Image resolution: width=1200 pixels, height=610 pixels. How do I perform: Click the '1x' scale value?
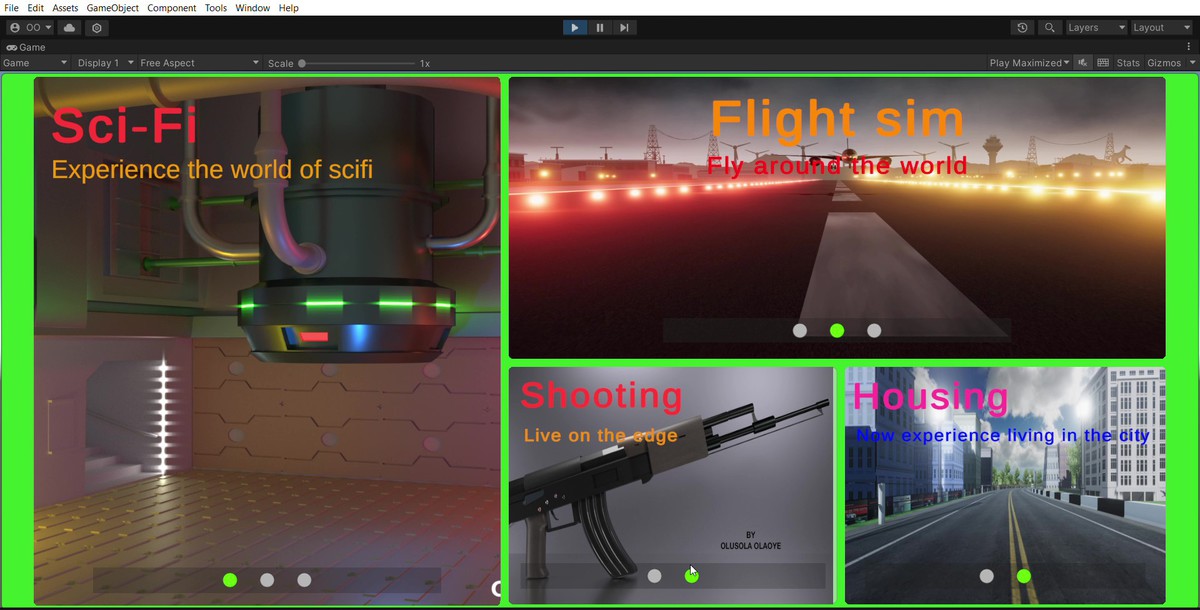(425, 63)
